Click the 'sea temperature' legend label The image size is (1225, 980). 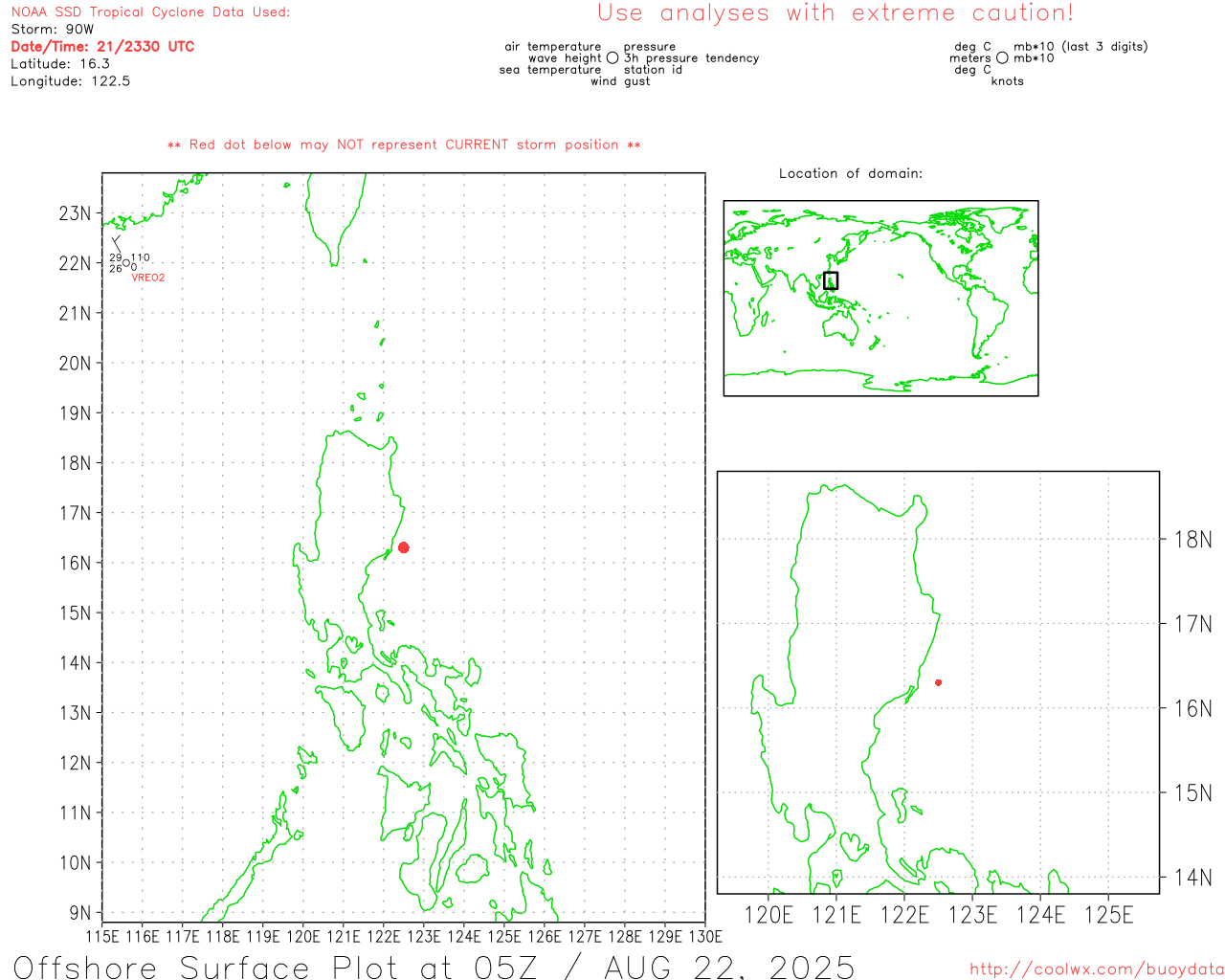(550, 70)
